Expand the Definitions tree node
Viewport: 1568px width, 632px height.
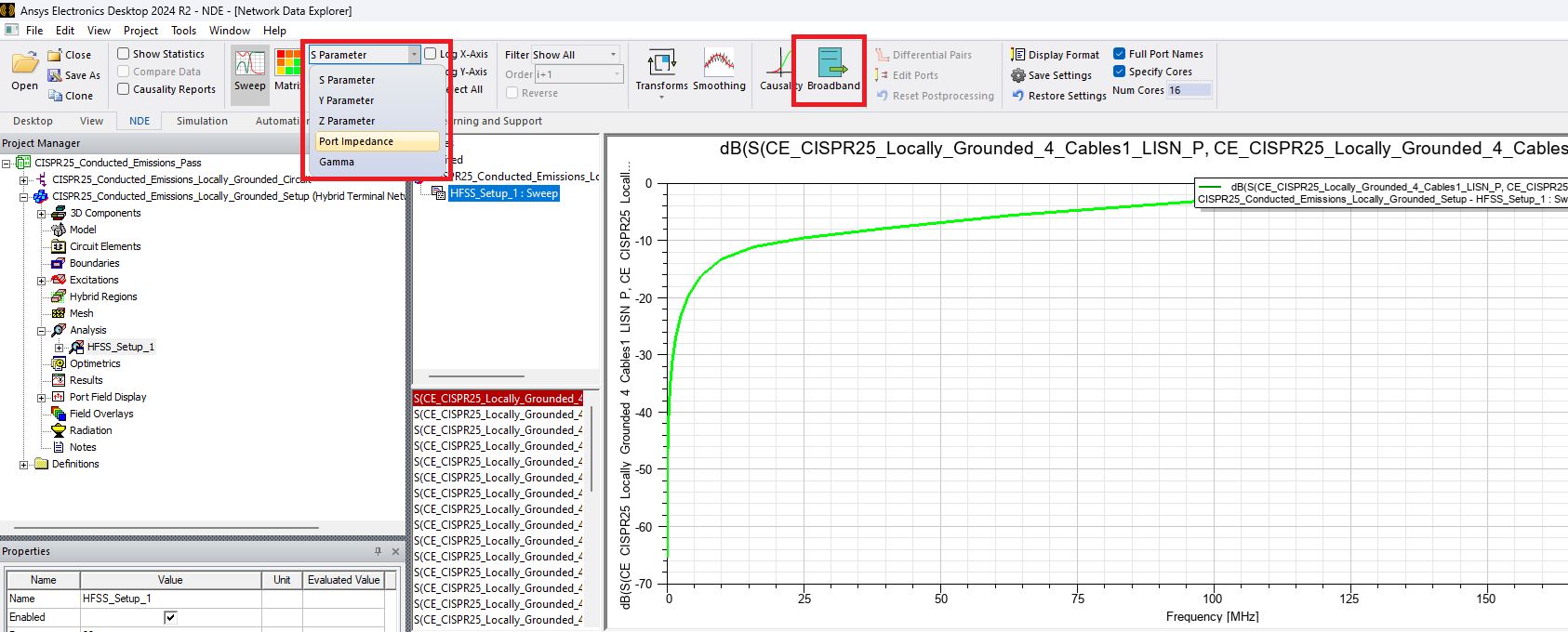[23, 465]
